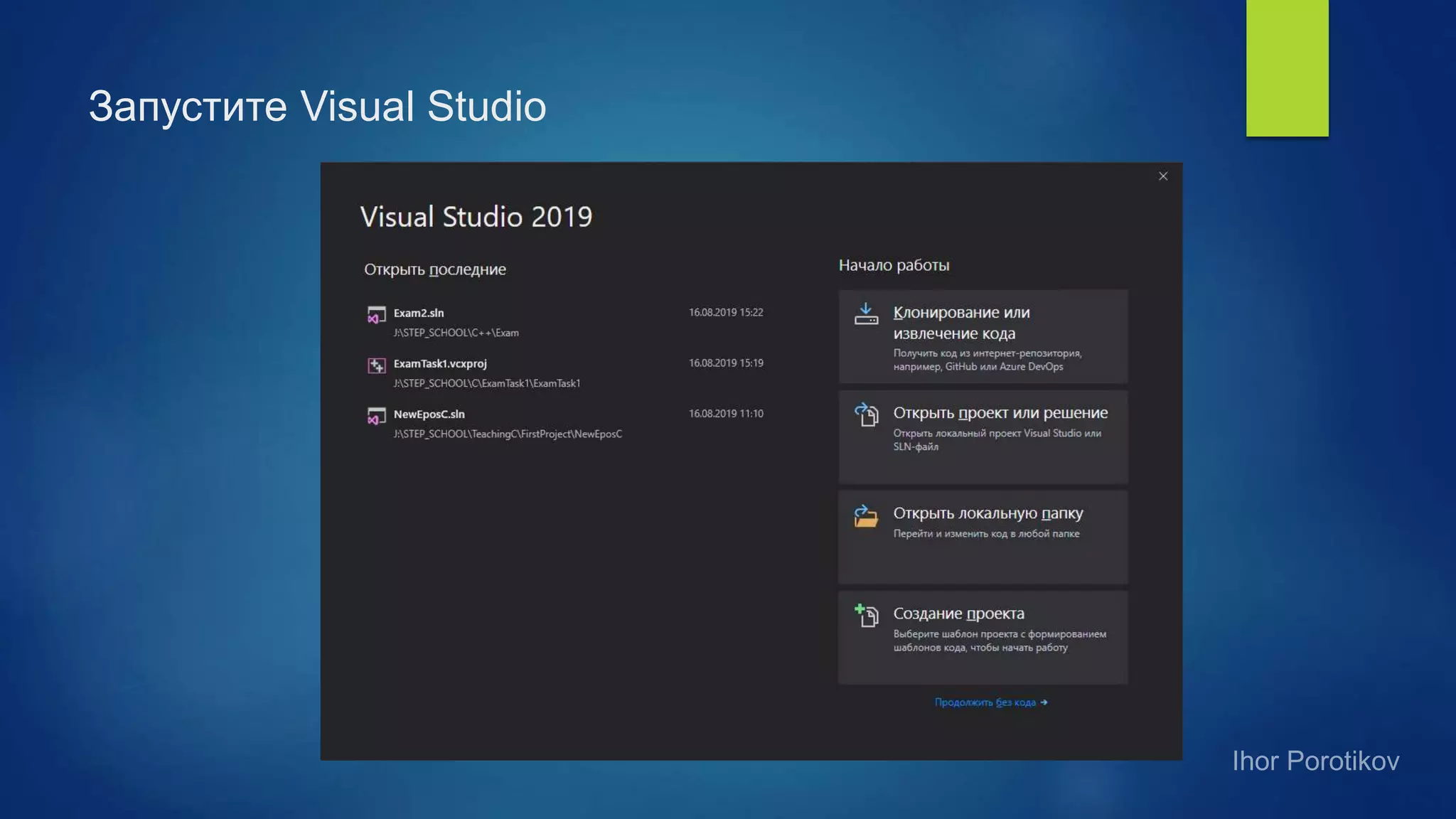Click the clone repository download icon
The image size is (1456, 819).
pos(866,314)
